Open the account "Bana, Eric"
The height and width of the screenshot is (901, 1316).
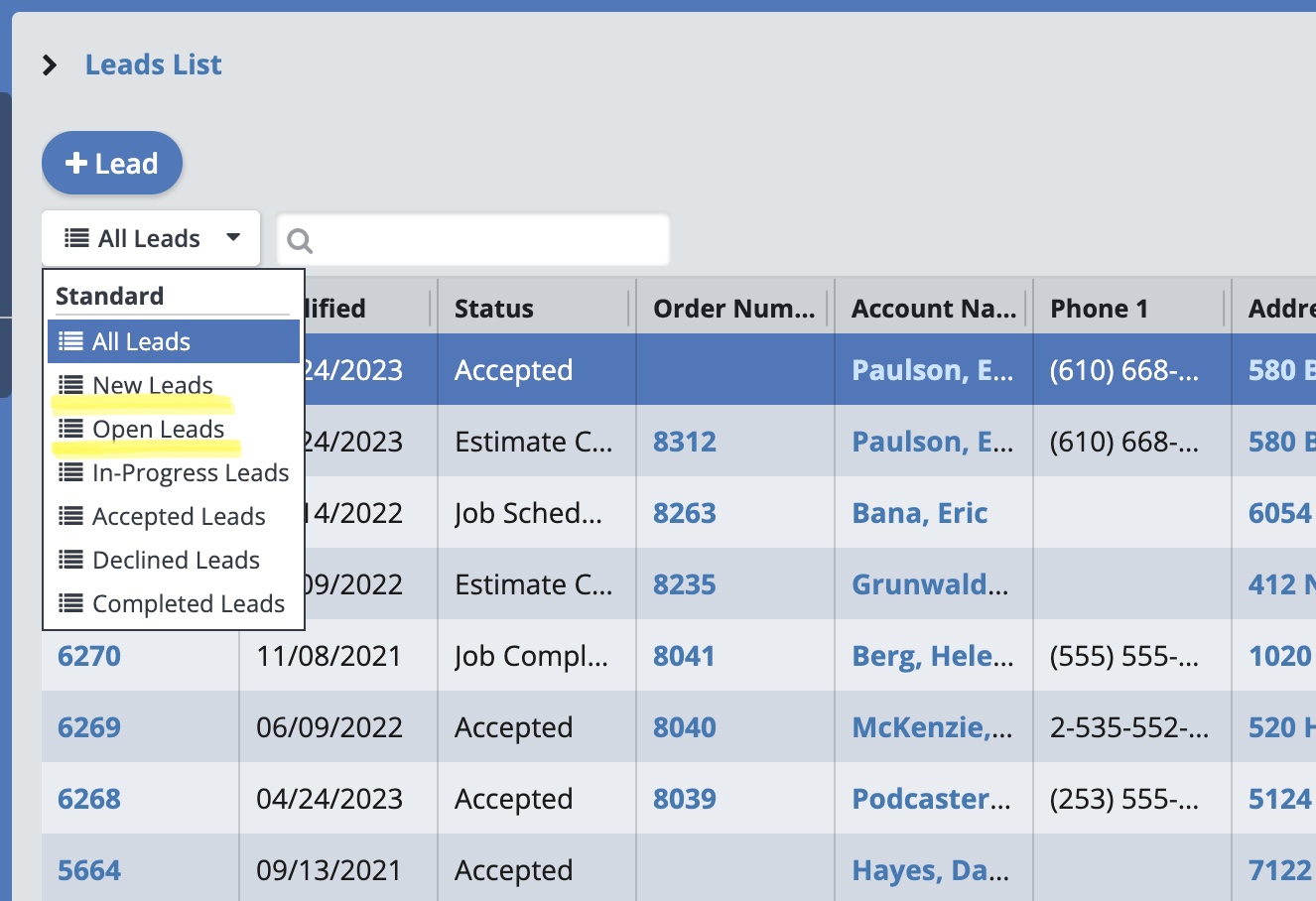coord(919,512)
